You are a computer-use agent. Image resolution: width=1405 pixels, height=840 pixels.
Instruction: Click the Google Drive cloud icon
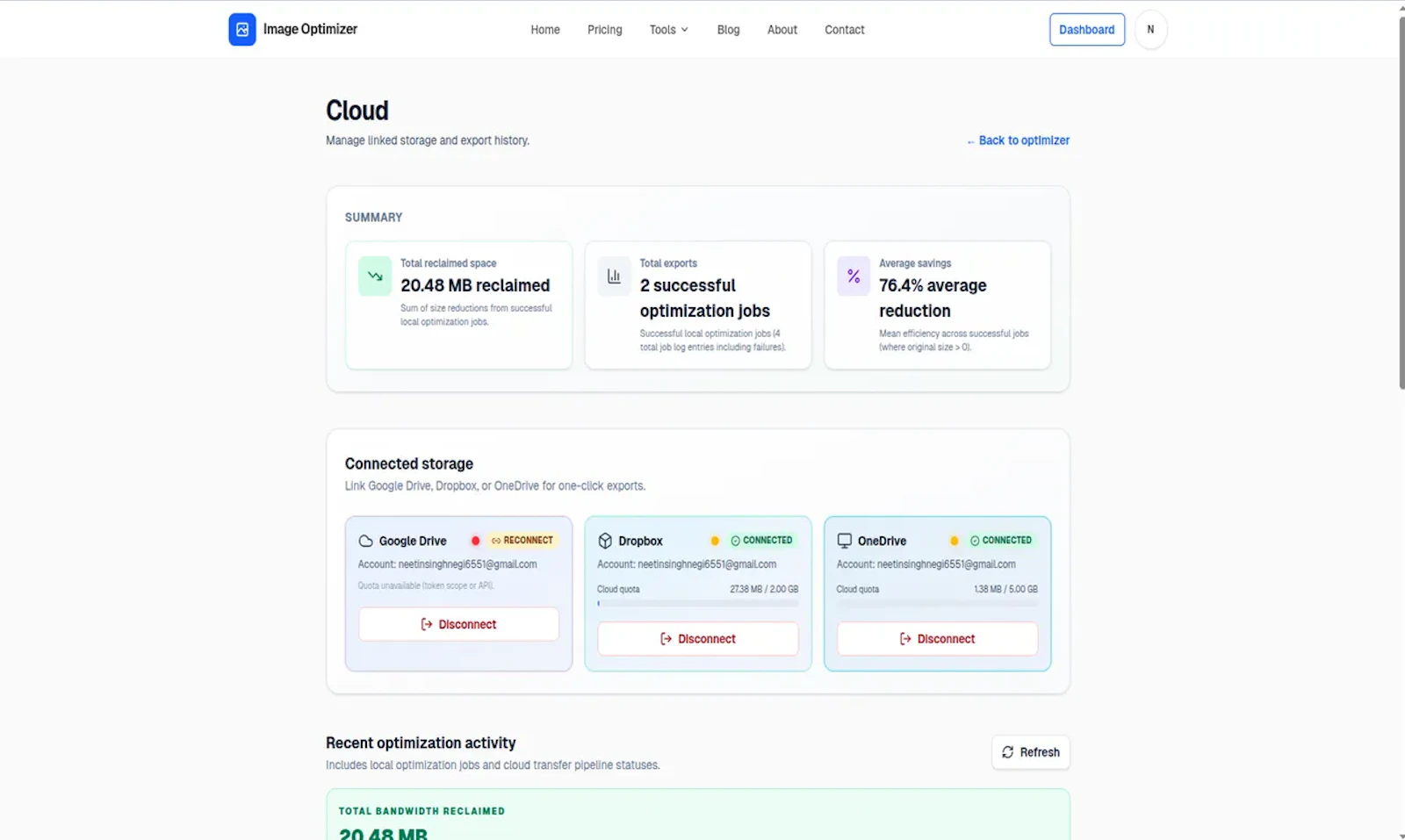tap(366, 541)
